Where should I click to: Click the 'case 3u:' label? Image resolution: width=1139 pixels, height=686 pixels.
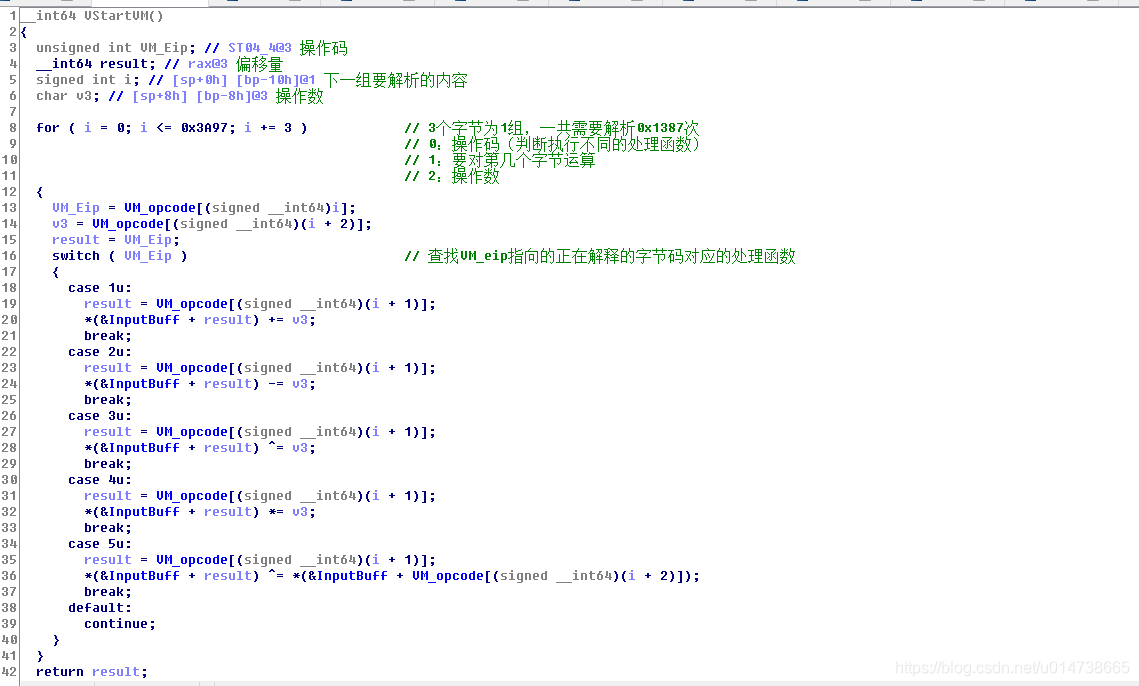(x=100, y=416)
